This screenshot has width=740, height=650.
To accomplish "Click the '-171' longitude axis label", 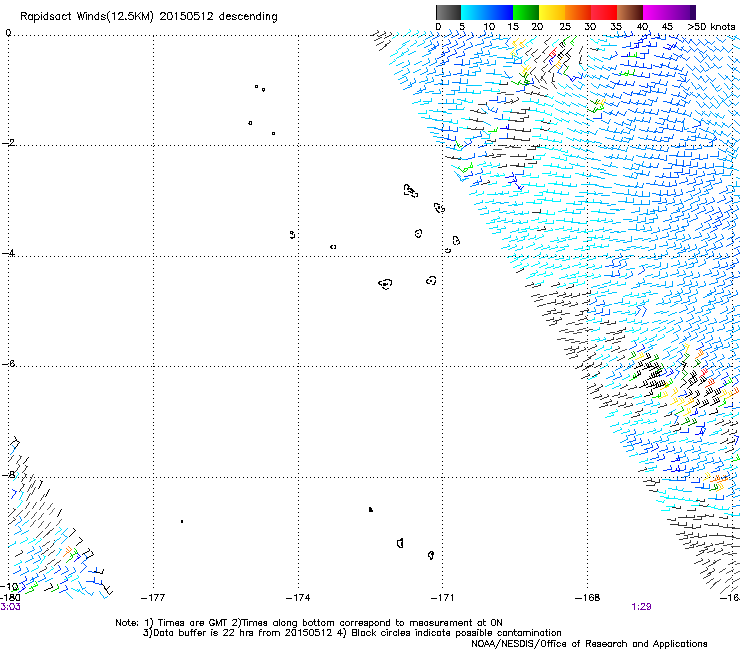I will point(442,598).
